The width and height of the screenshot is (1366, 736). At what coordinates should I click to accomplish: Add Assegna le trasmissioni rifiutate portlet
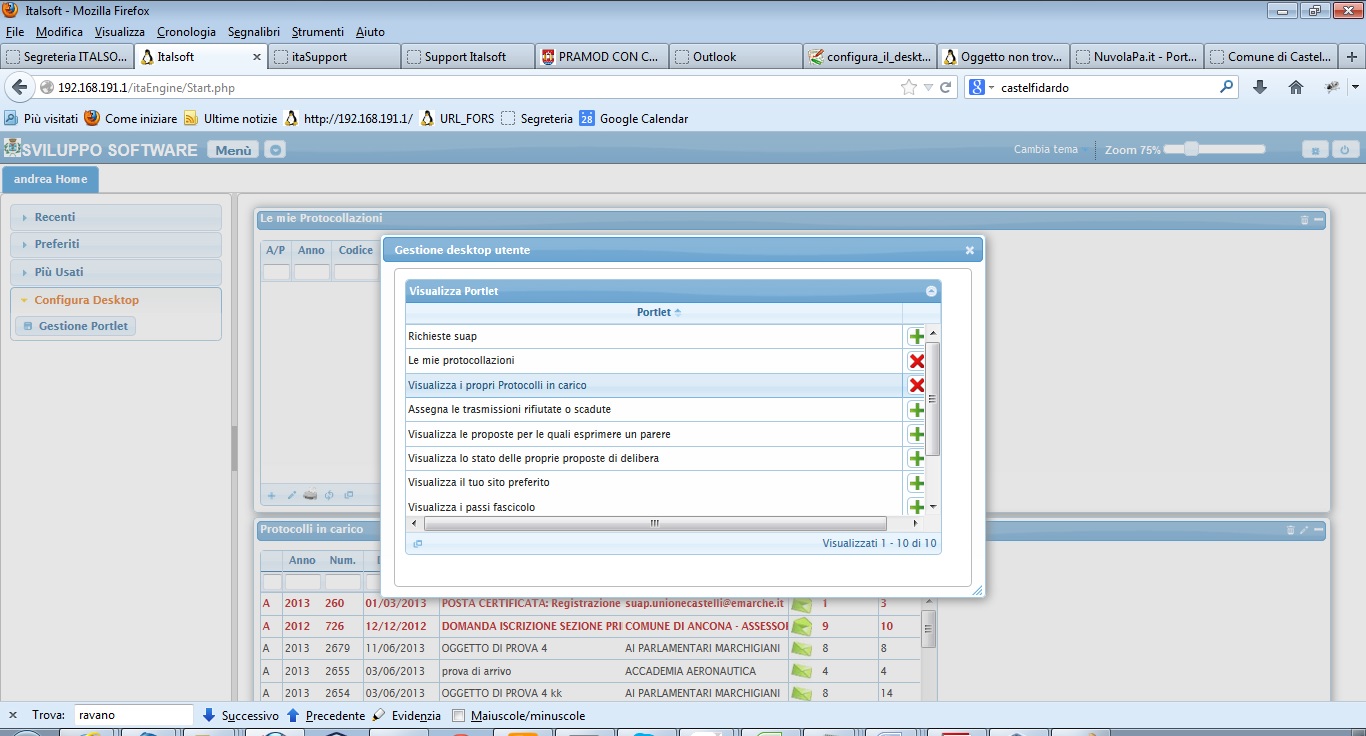pyautogui.click(x=916, y=410)
